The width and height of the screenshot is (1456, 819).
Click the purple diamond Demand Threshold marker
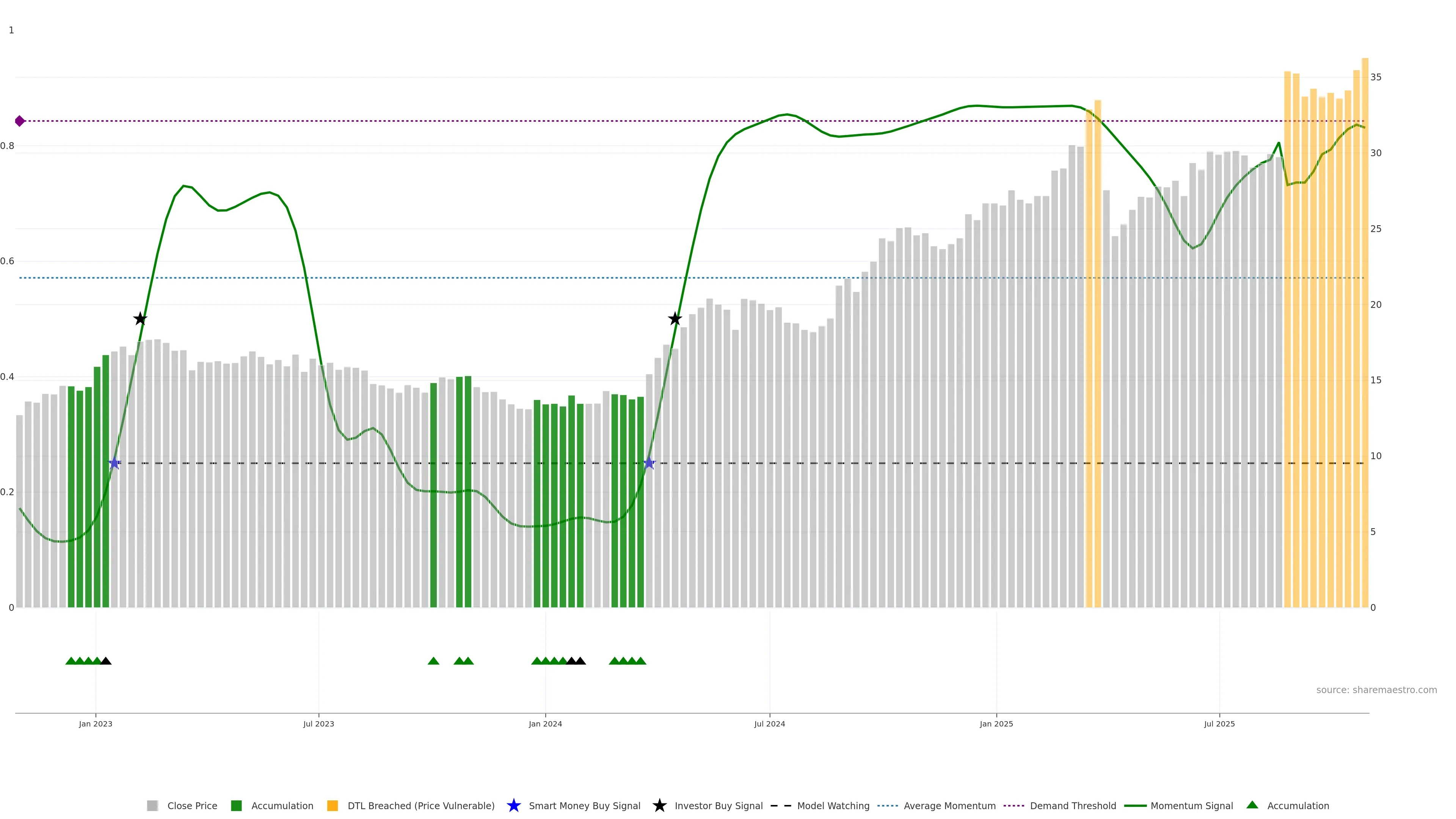pos(20,121)
